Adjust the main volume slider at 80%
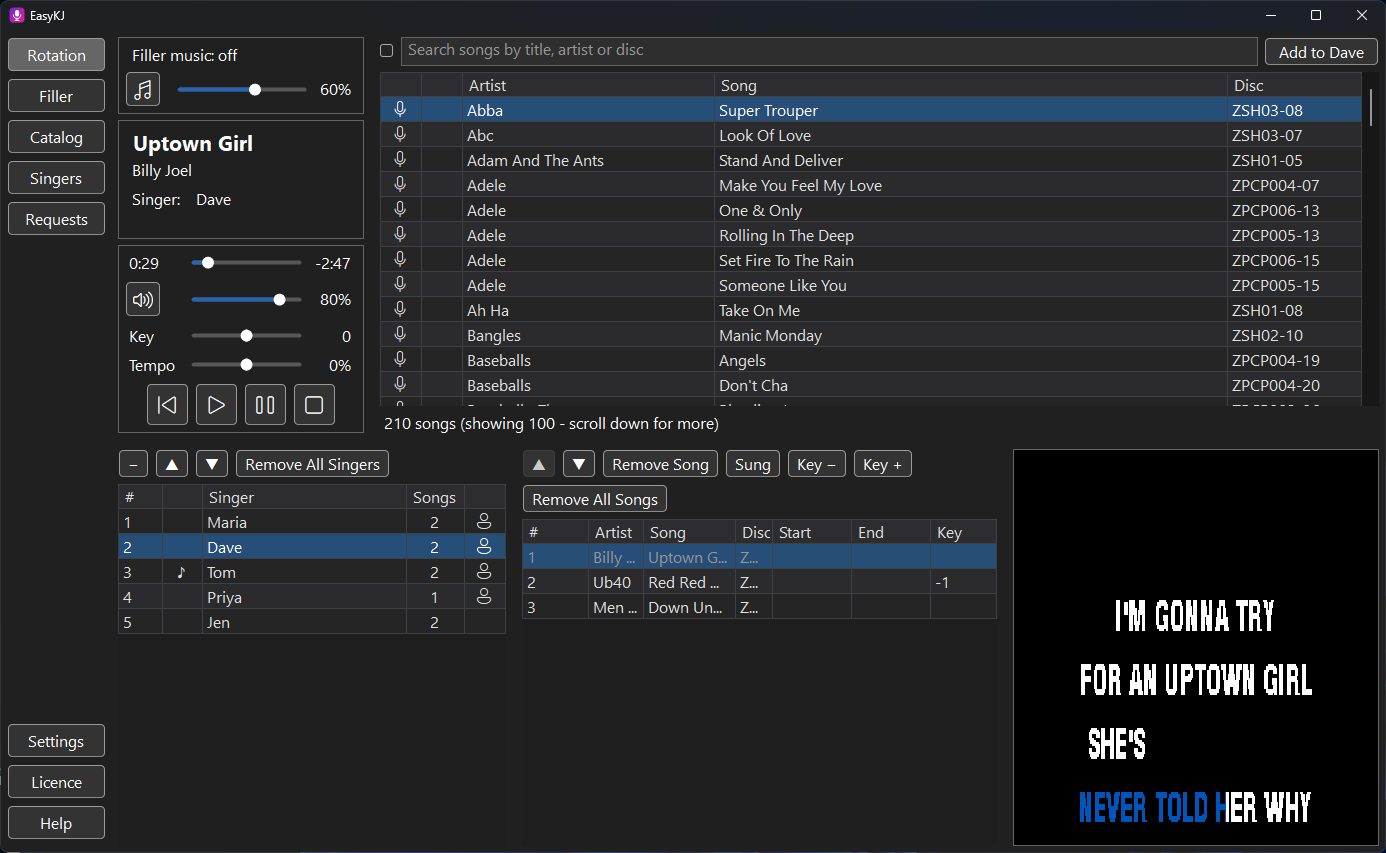1386x853 pixels. point(246,299)
